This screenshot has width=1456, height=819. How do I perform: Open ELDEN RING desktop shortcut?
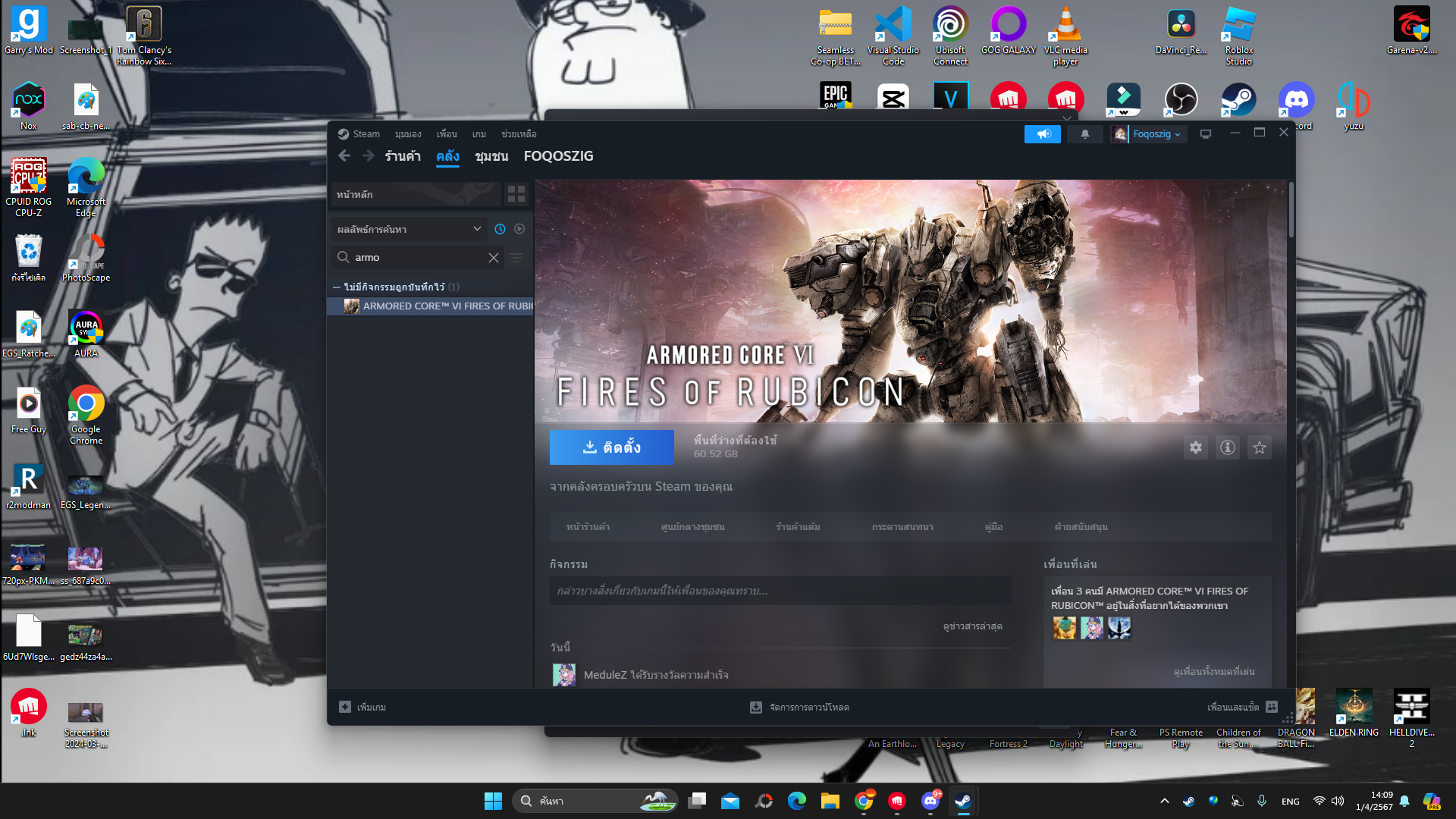coord(1354,714)
